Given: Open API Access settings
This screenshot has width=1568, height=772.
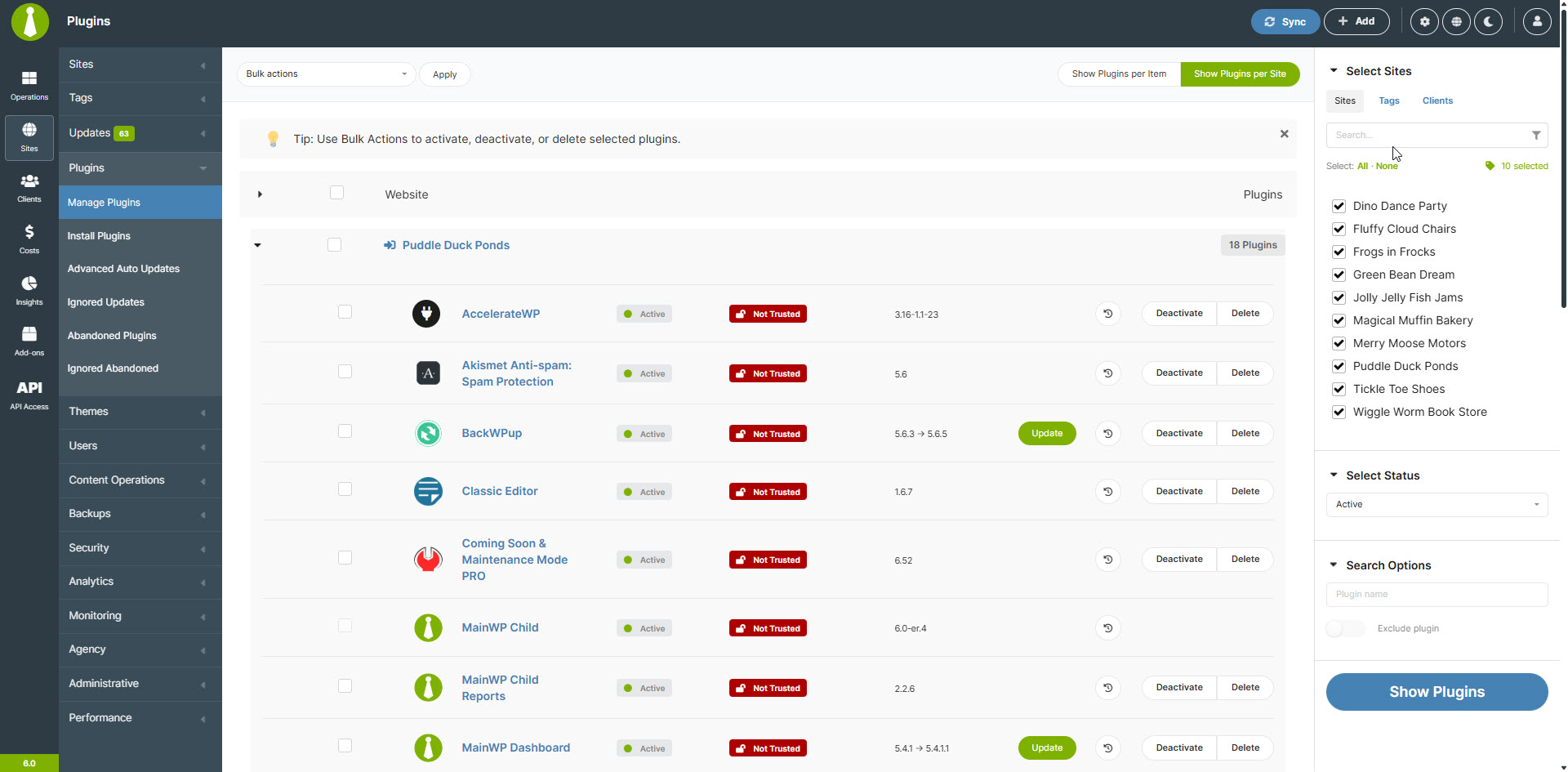Looking at the screenshot, I should pyautogui.click(x=29, y=395).
